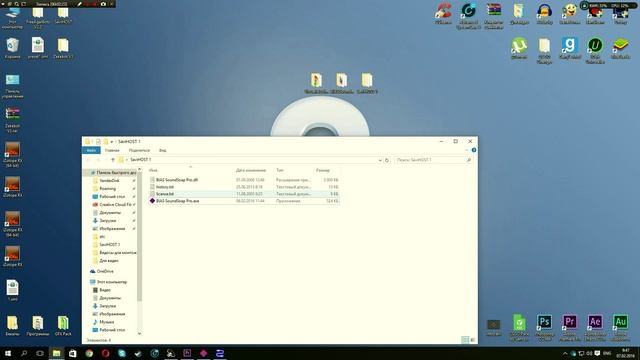Open the Вид ribbon tab
Image resolution: width=640 pixels, height=360 pixels.
coord(162,150)
